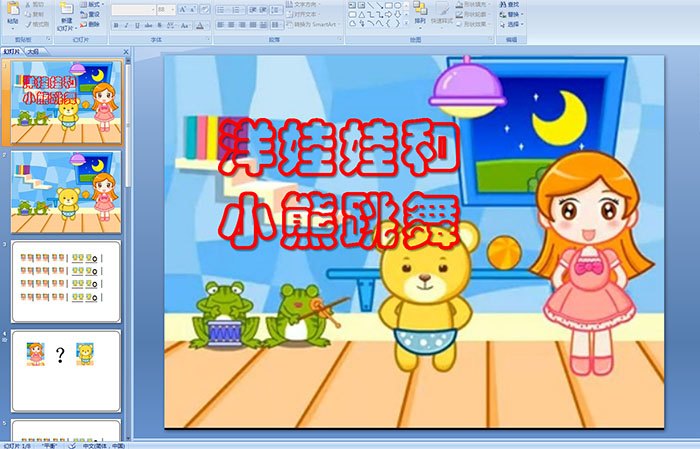Select the Right Arrow shape
The height and width of the screenshot is (449, 700).
pos(388,15)
